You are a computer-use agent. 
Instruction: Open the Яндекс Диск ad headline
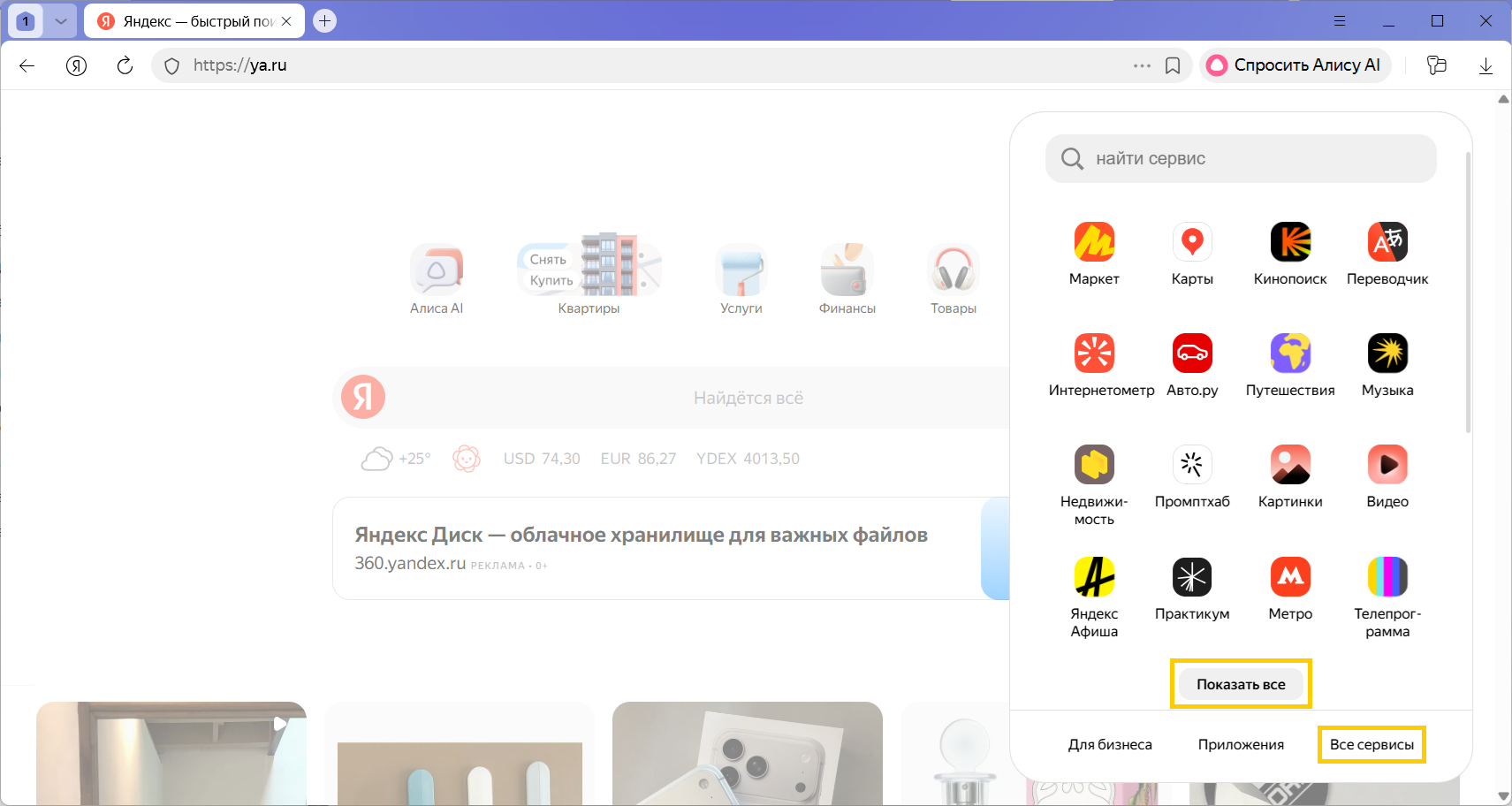click(x=641, y=535)
